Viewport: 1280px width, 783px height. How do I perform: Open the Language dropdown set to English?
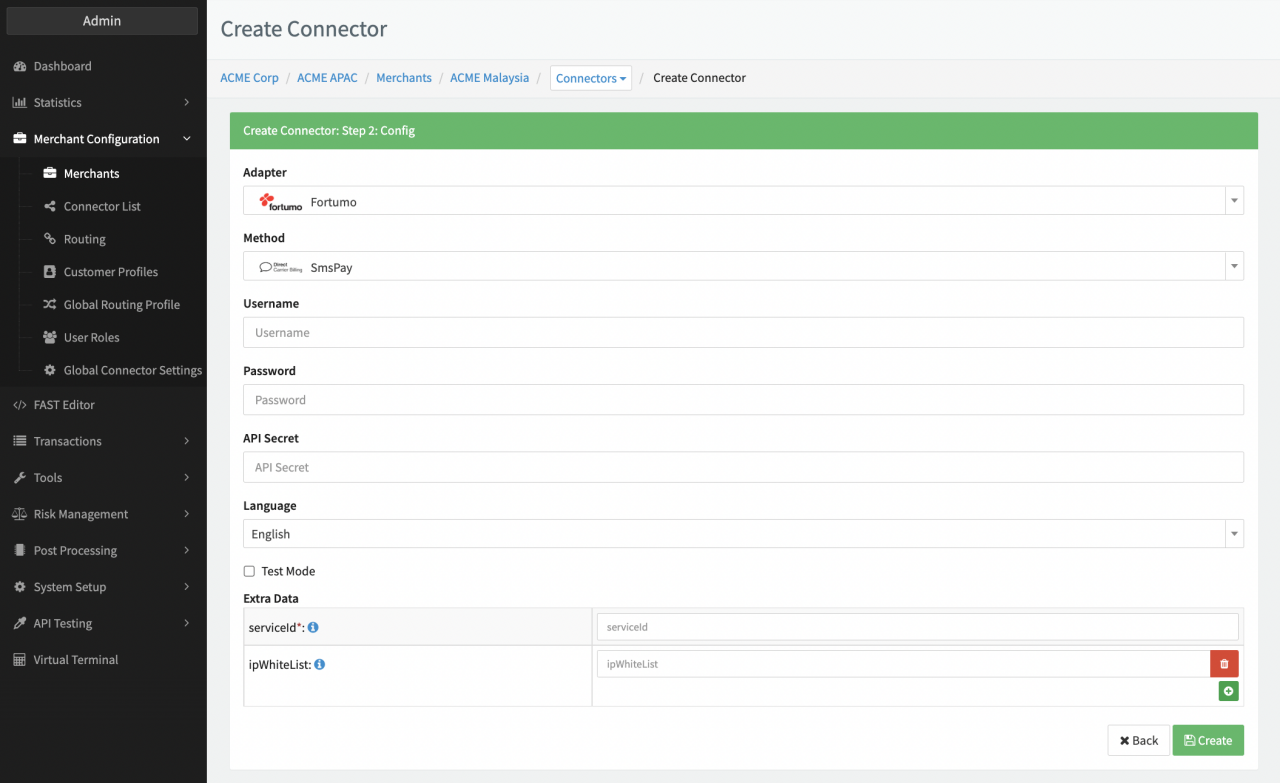[x=743, y=535]
